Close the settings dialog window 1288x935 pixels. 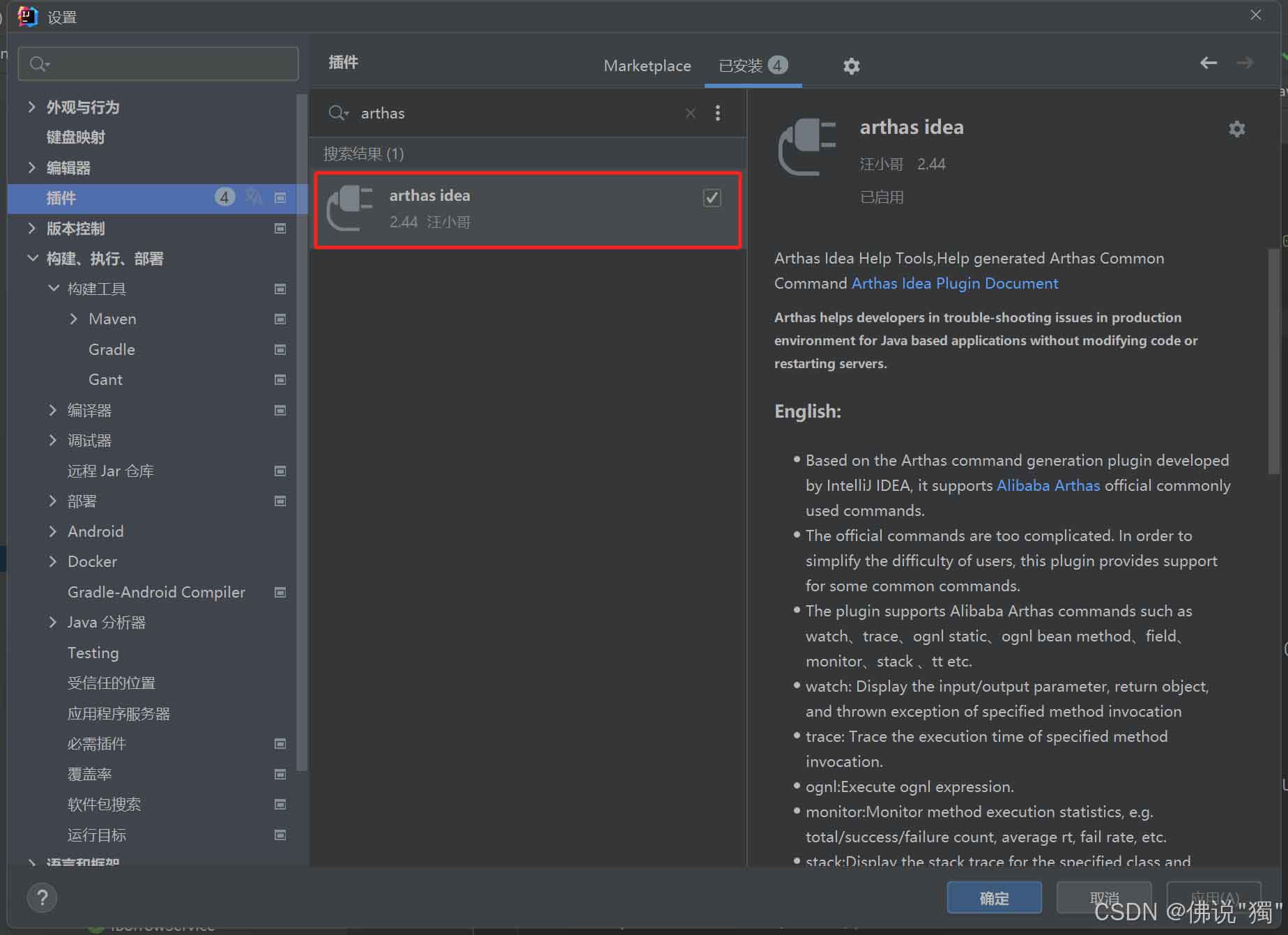[x=1256, y=15]
